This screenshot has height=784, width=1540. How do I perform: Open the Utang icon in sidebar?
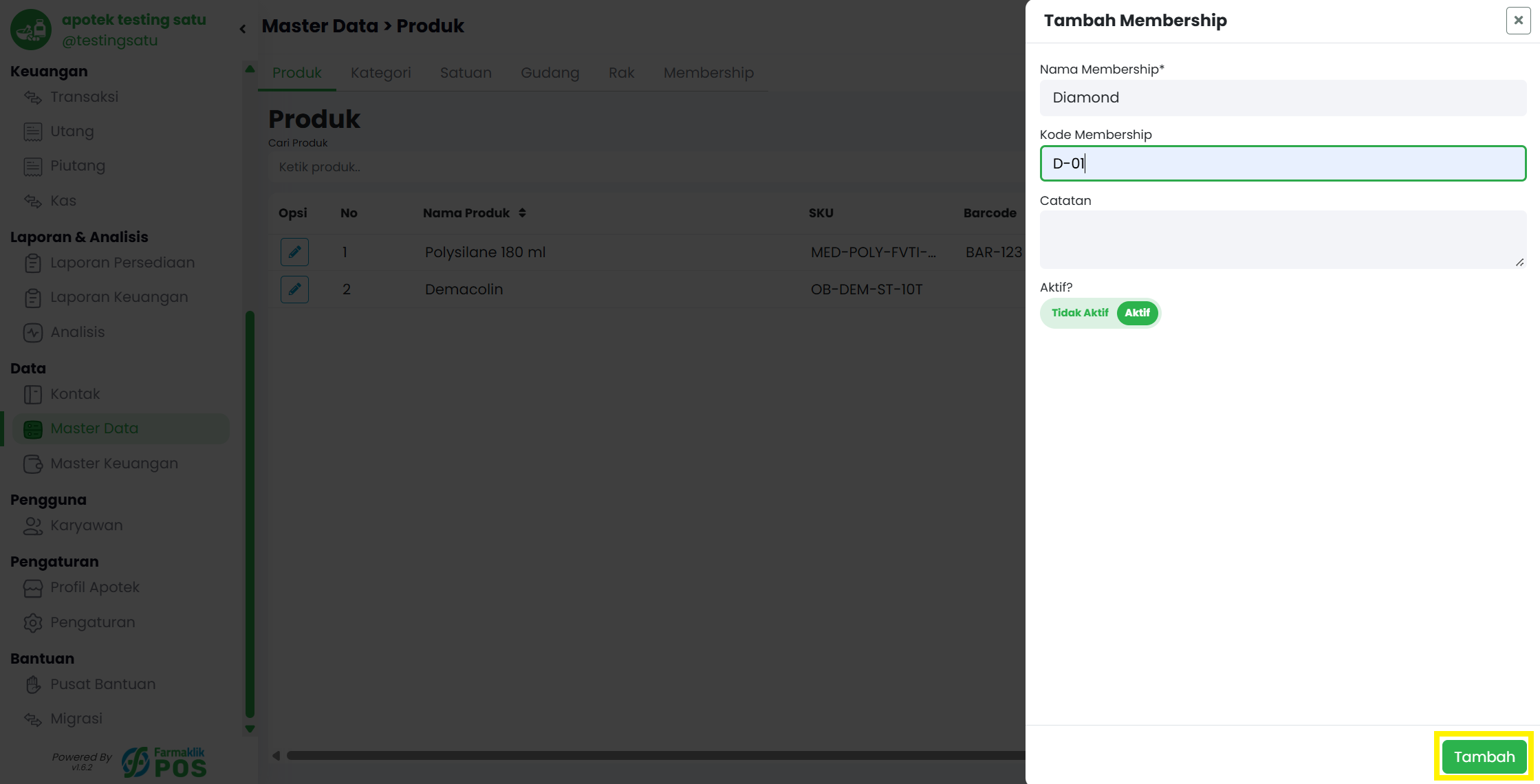pyautogui.click(x=32, y=131)
